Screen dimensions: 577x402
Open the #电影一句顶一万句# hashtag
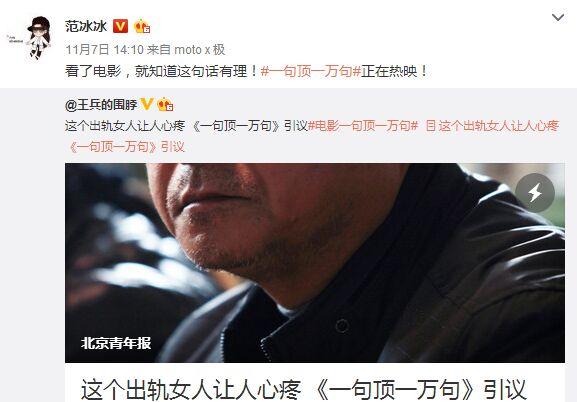tap(363, 126)
